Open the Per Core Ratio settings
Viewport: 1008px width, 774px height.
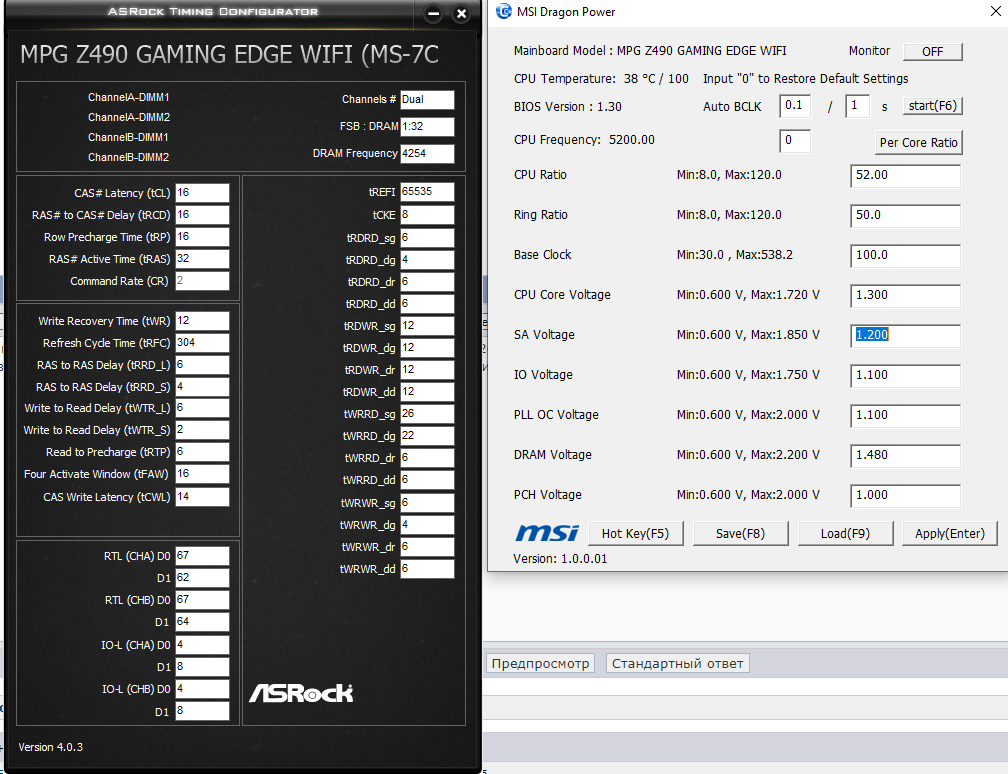[919, 143]
